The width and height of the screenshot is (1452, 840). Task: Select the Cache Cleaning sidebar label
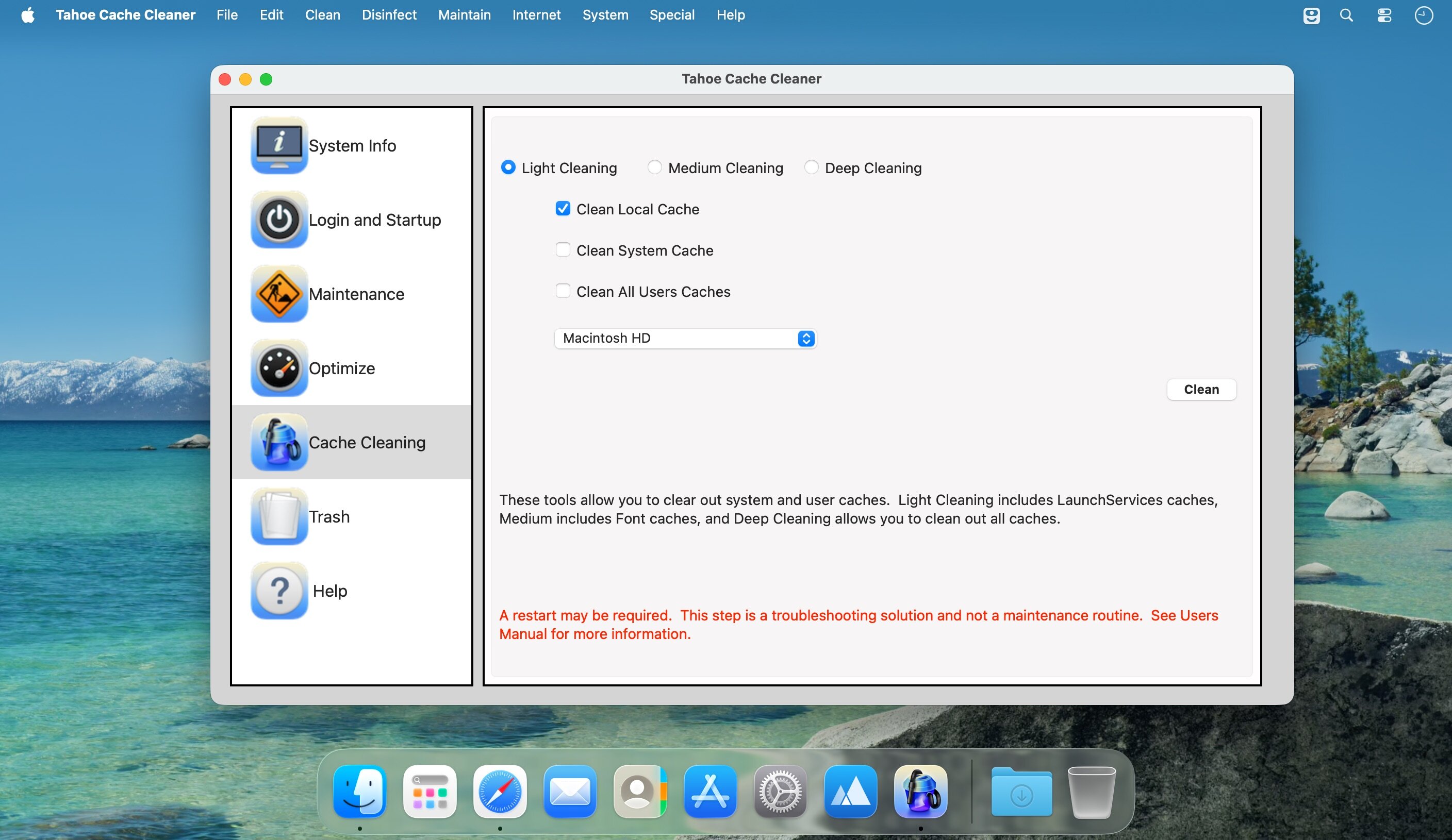pyautogui.click(x=368, y=443)
